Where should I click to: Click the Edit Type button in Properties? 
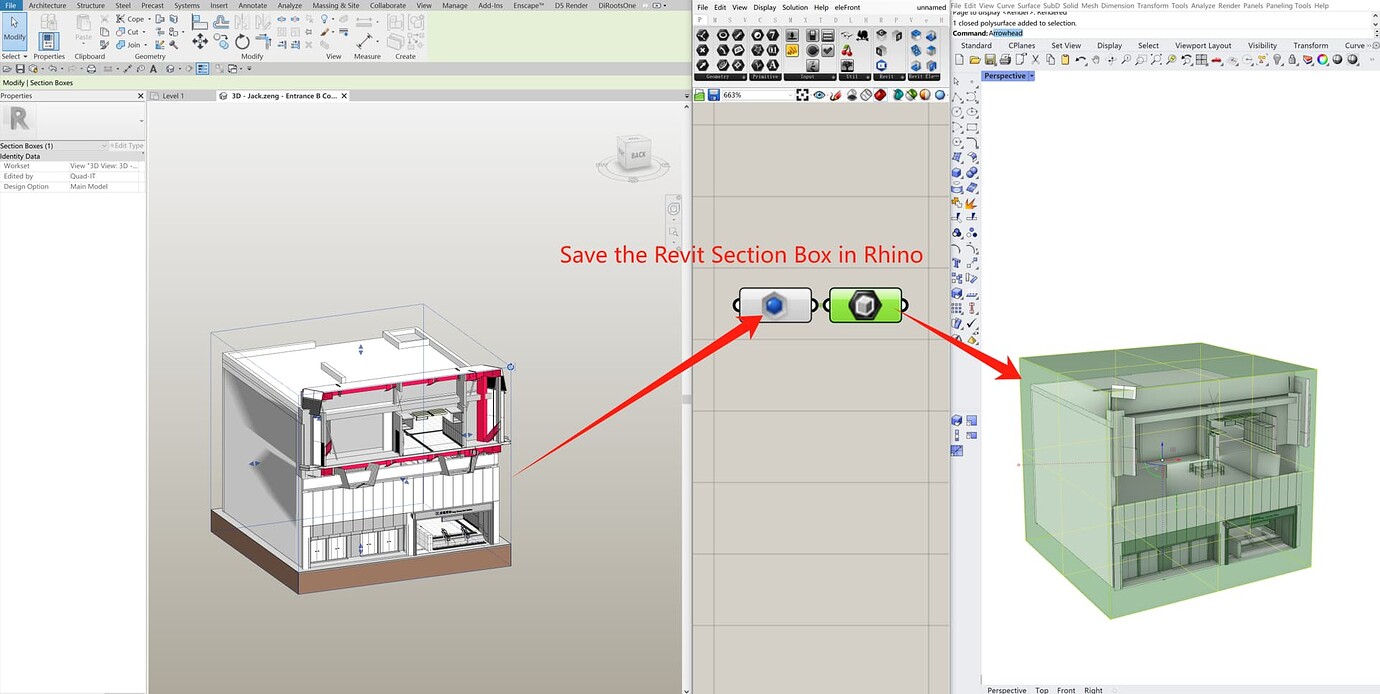point(128,145)
